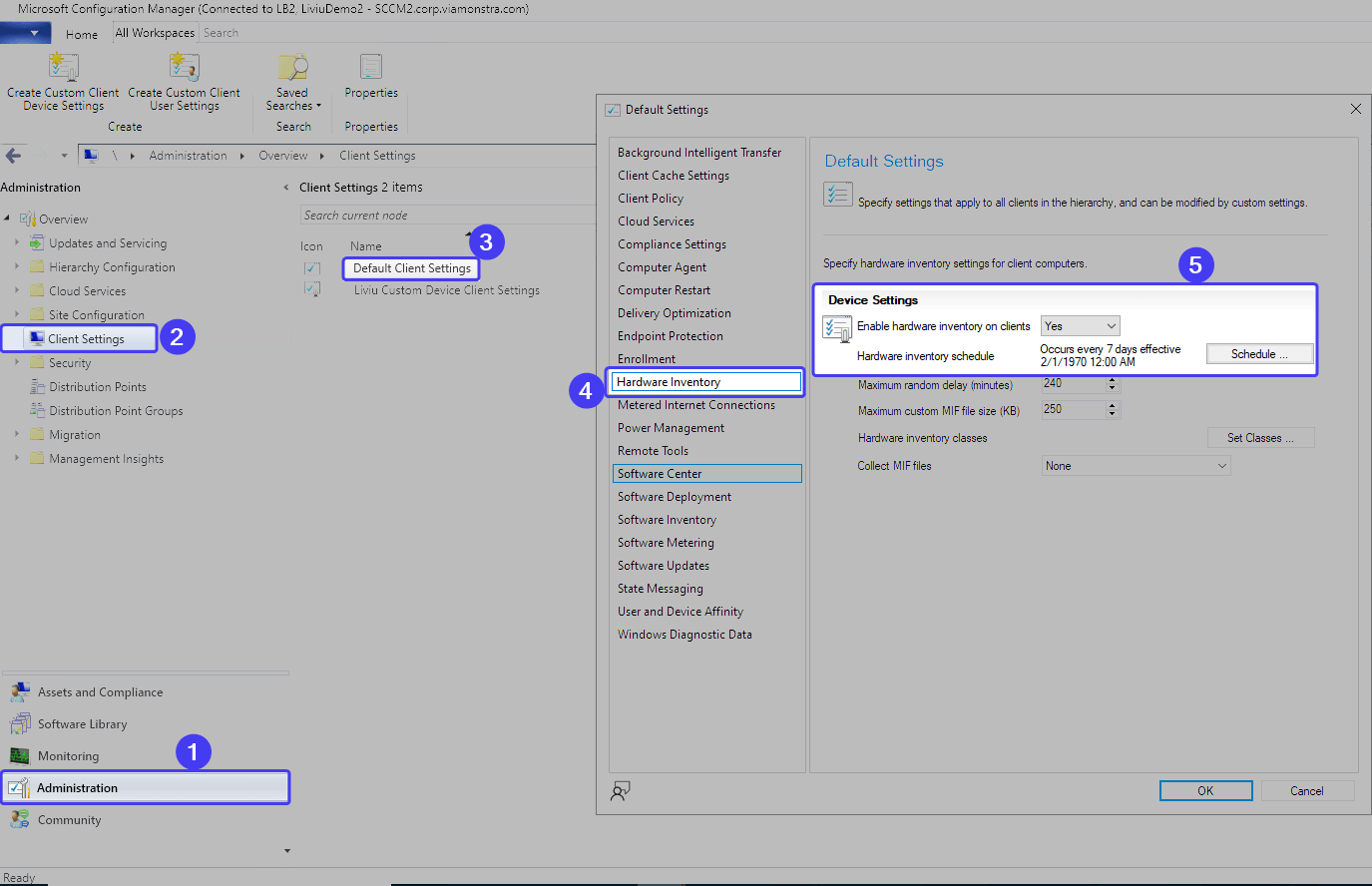Click Cloud Services folder icon in tree
1372x886 pixels.
pyautogui.click(x=37, y=291)
